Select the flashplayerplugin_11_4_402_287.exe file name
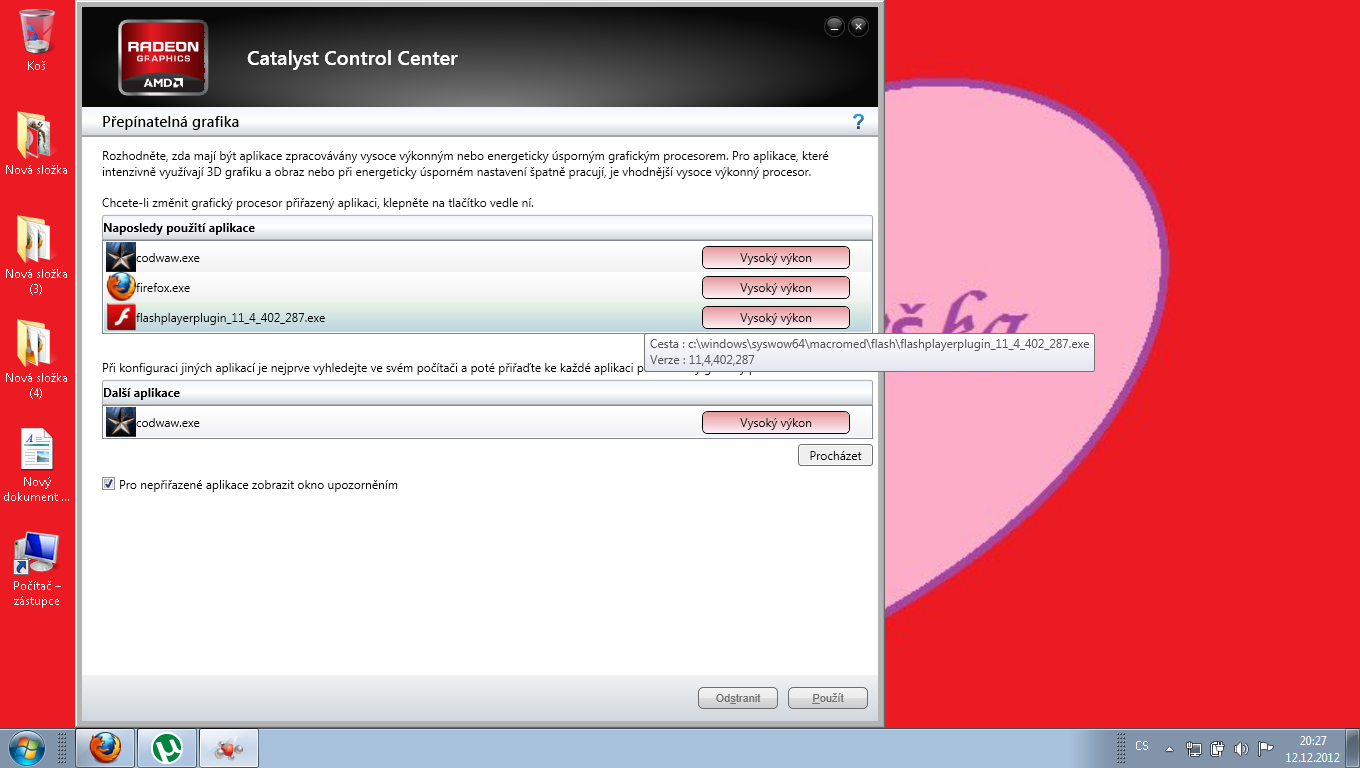This screenshot has height=768, width=1360. pyautogui.click(x=231, y=318)
